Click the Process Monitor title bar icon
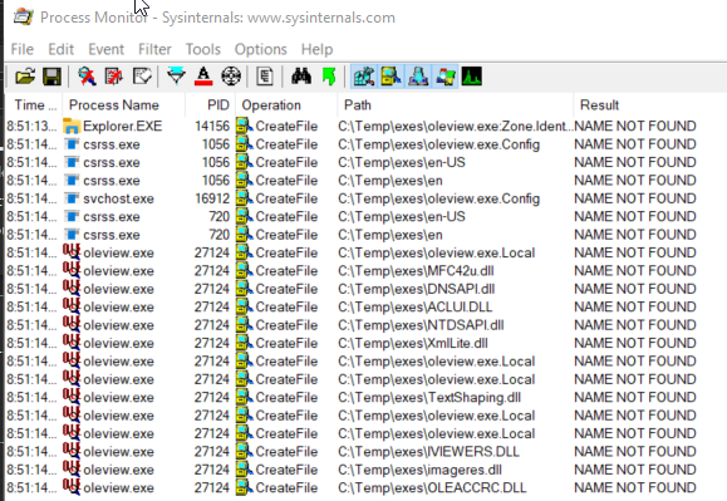The height and width of the screenshot is (501, 727). [x=23, y=17]
